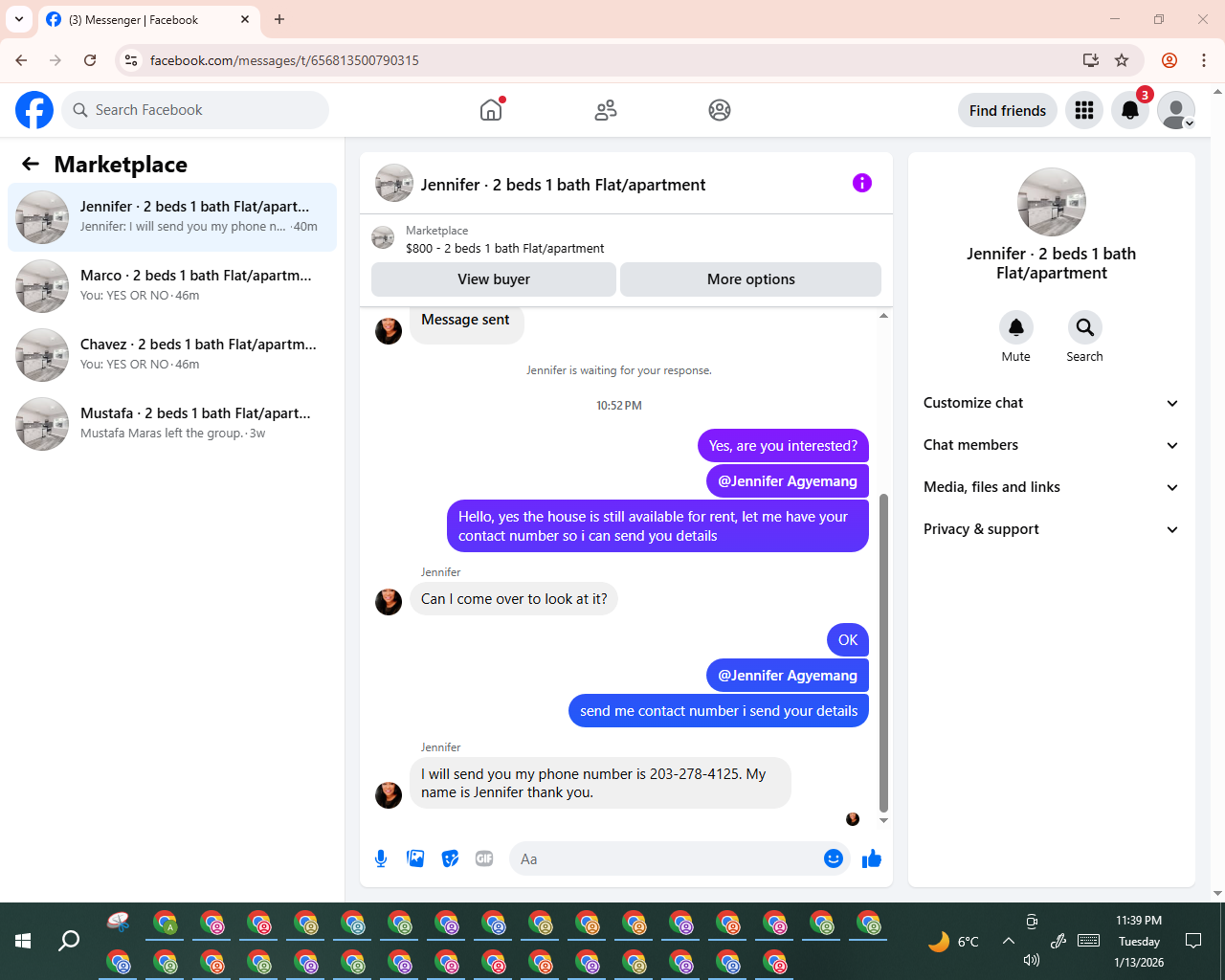This screenshot has height=980, width=1225.
Task: Bookmark this tab star icon
Action: pyautogui.click(x=1122, y=60)
